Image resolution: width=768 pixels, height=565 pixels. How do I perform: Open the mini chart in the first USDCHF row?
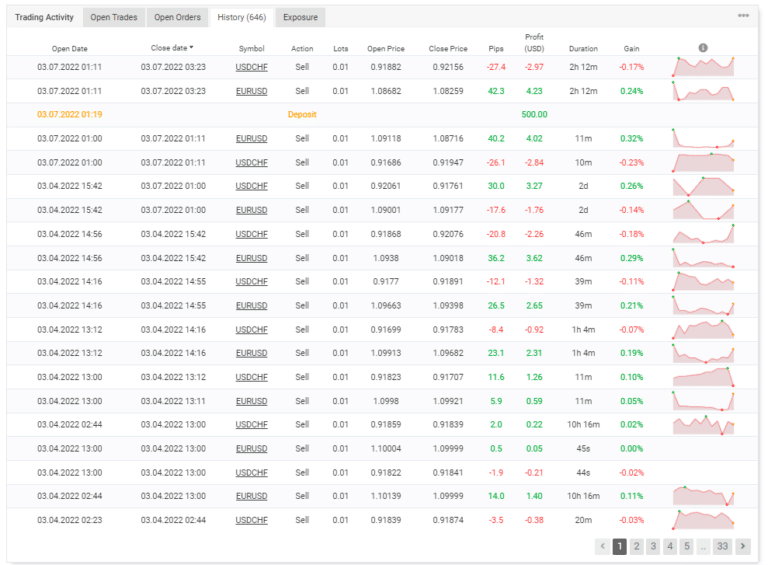pyautogui.click(x=703, y=66)
